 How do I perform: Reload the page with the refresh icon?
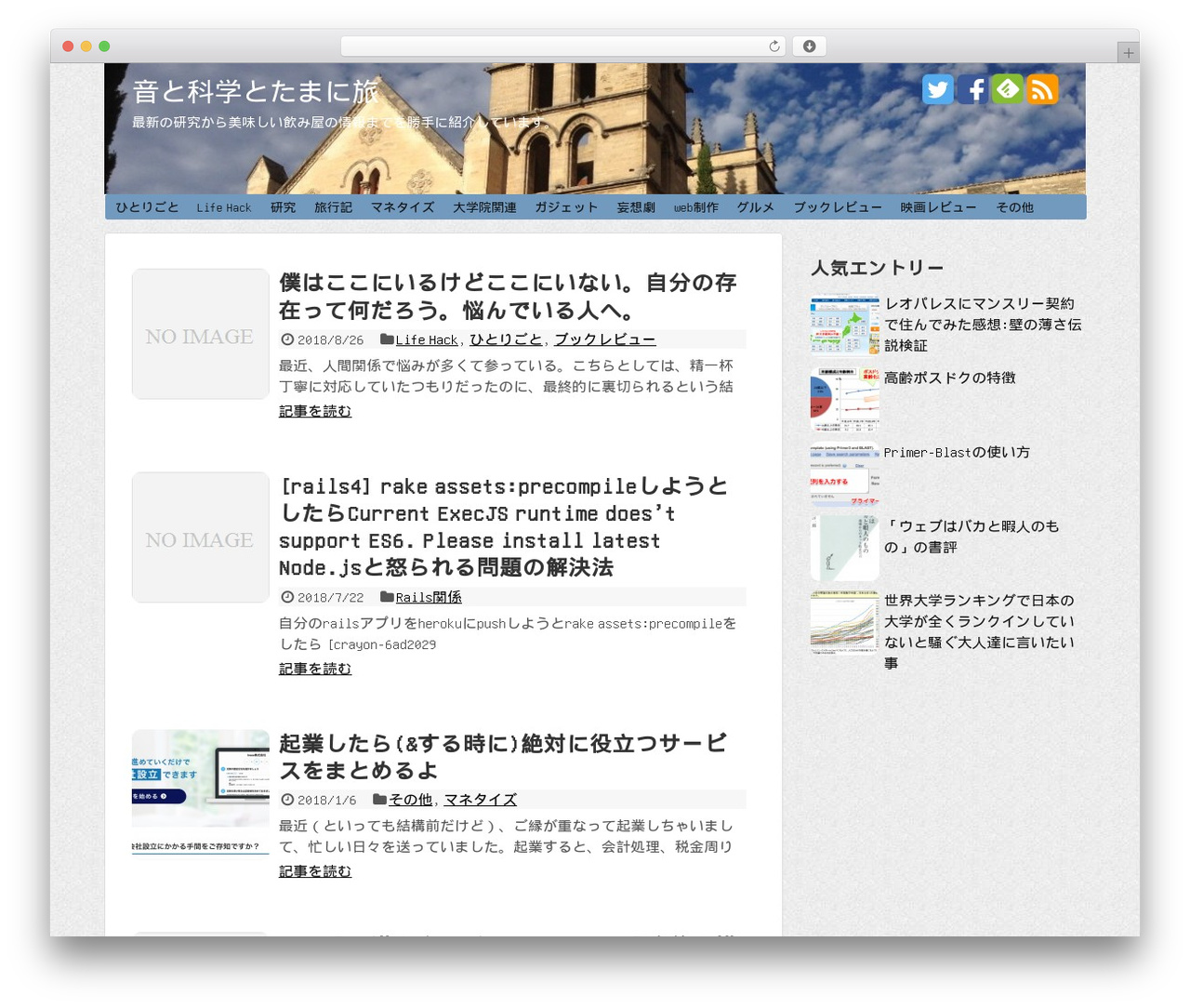[x=774, y=46]
